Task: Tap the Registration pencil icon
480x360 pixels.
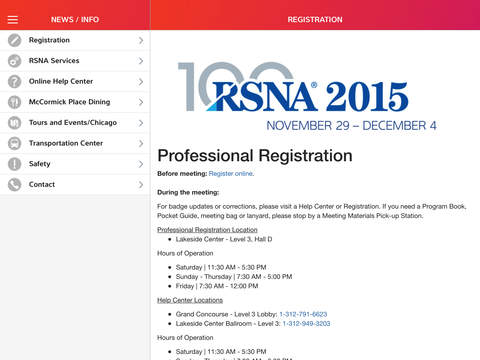Action: tap(14, 40)
